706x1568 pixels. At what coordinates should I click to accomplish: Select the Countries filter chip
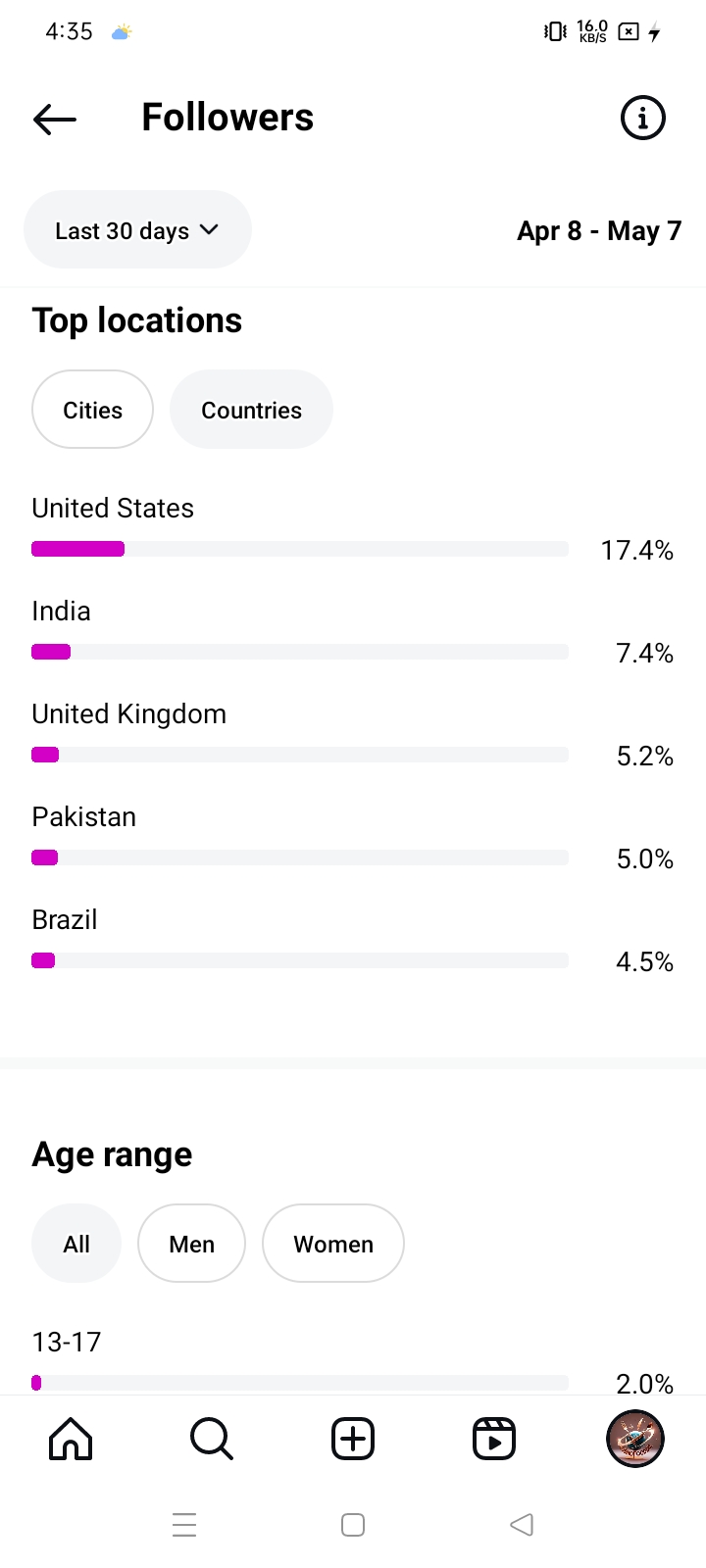pos(251,410)
